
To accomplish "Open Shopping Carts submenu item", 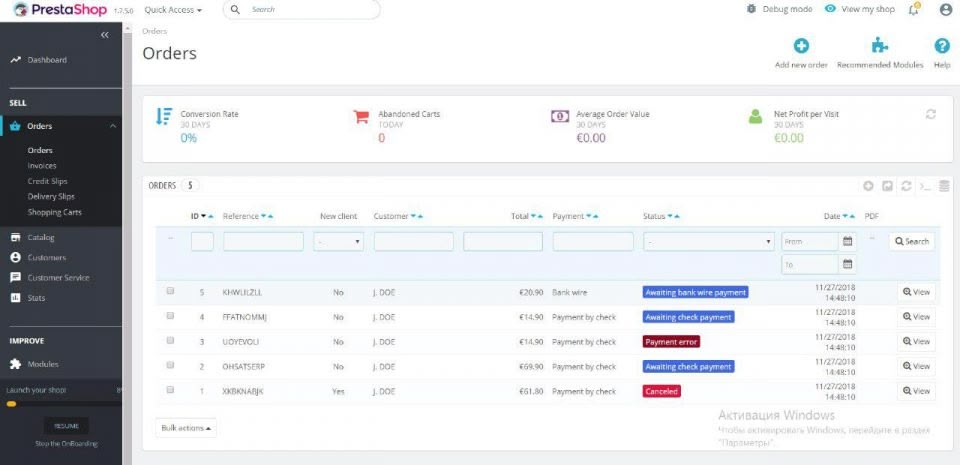I will coord(54,212).
